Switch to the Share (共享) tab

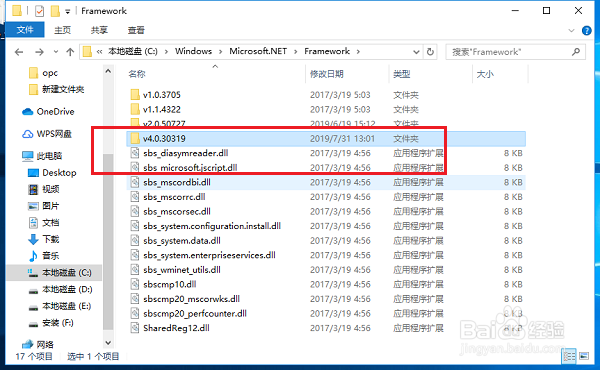[99, 30]
